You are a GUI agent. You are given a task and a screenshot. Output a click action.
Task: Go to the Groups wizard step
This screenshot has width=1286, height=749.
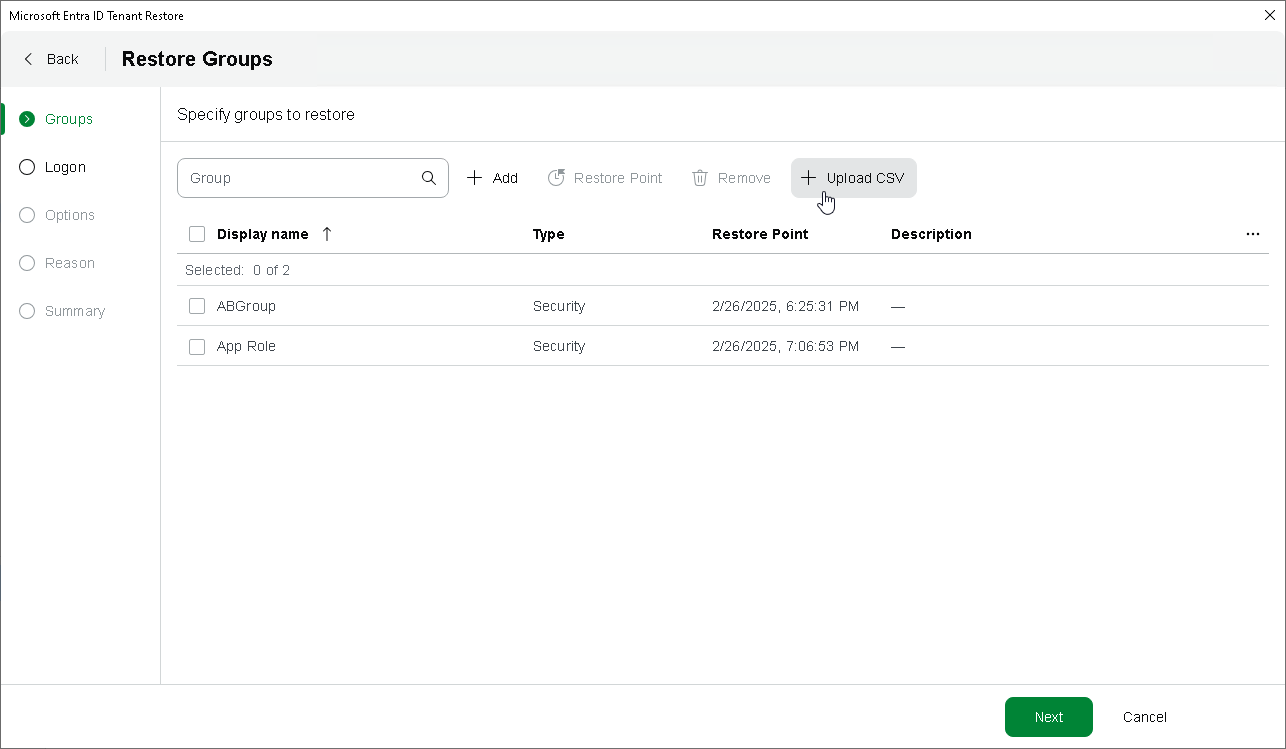[68, 119]
